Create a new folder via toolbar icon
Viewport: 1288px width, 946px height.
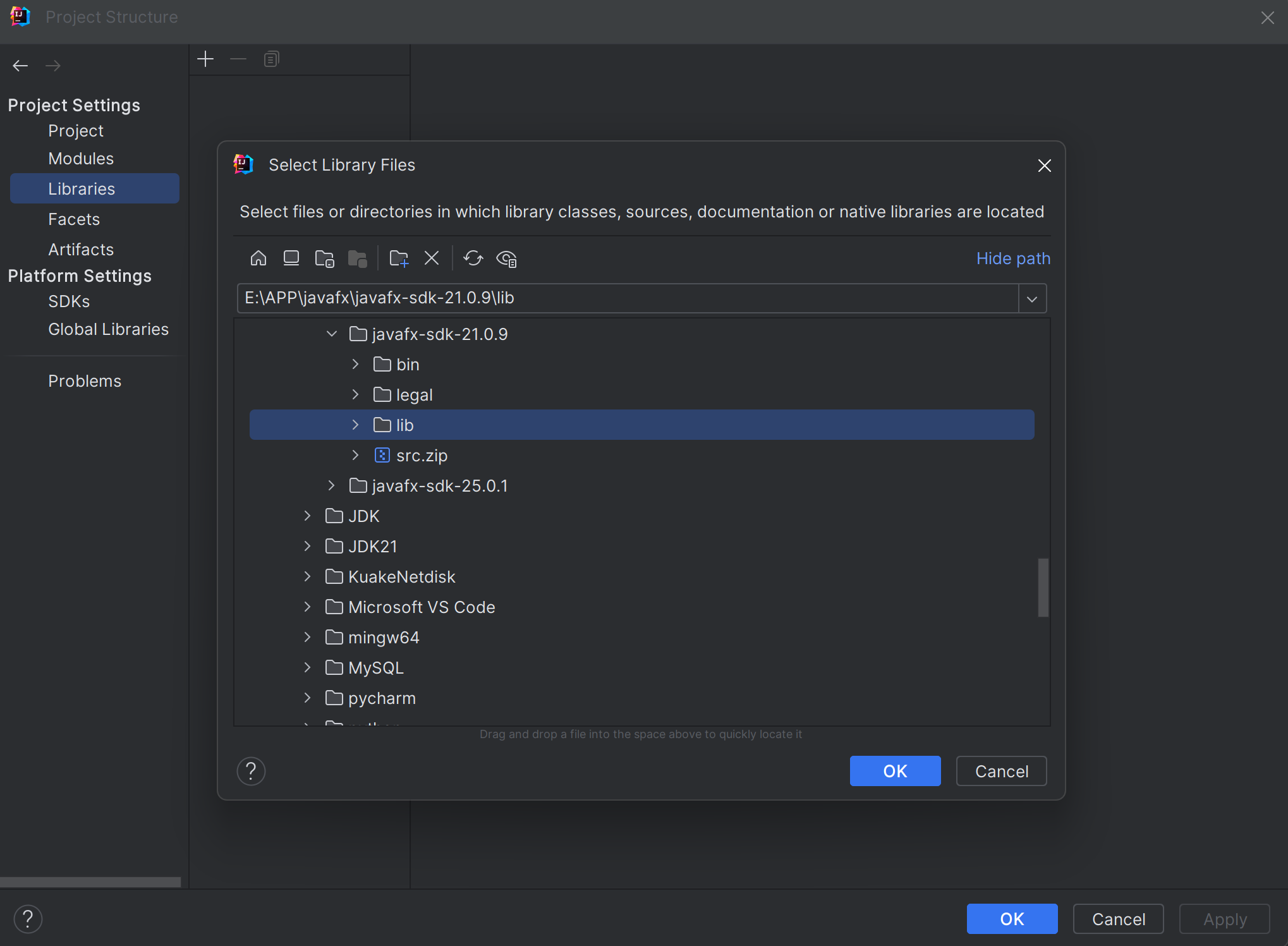[x=399, y=258]
